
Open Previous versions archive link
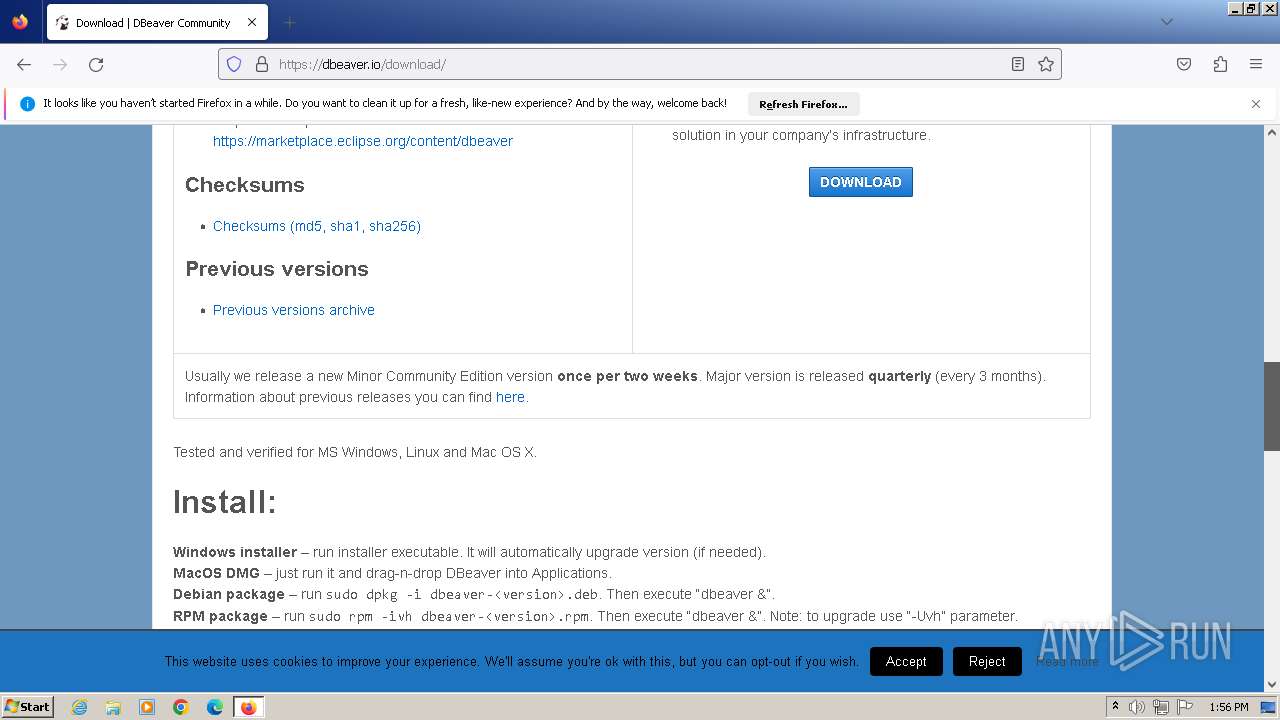pyautogui.click(x=294, y=310)
